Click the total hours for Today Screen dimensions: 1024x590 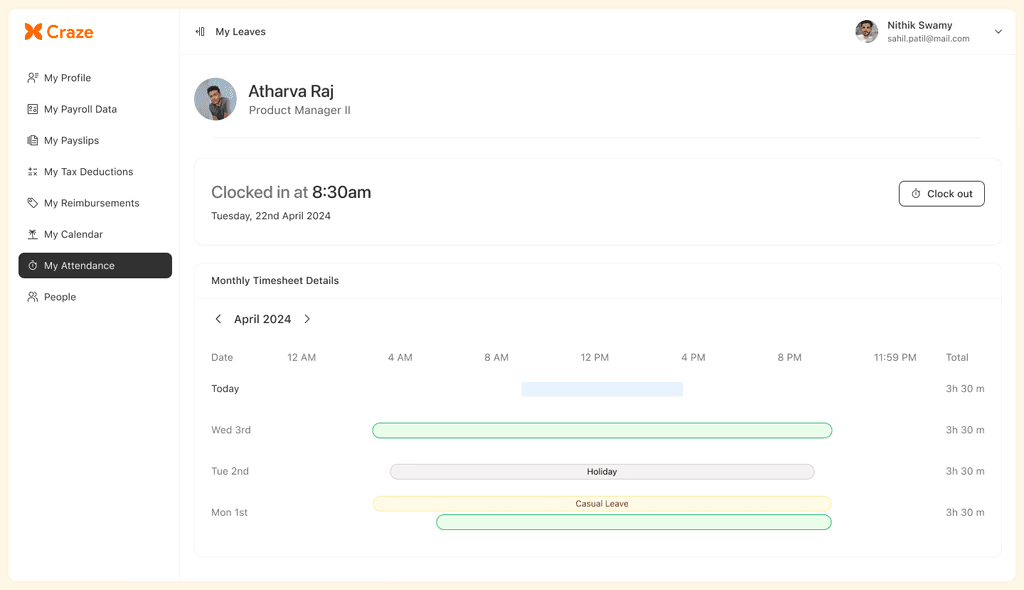(x=965, y=389)
